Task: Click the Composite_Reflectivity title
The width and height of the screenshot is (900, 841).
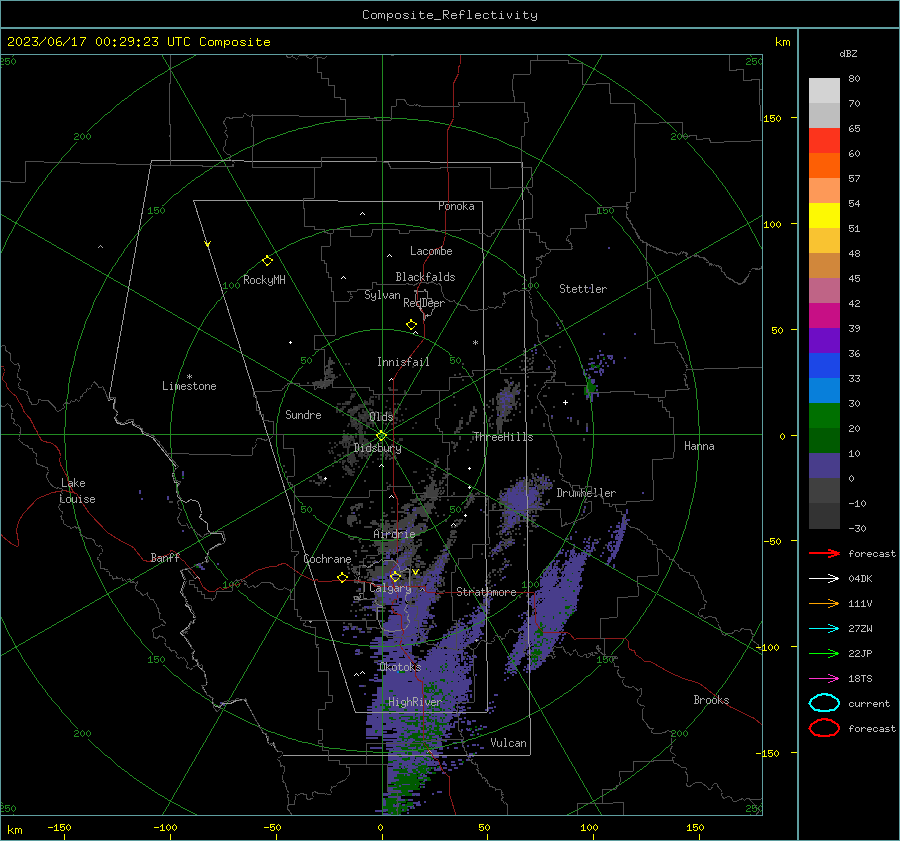Action: pos(449,15)
